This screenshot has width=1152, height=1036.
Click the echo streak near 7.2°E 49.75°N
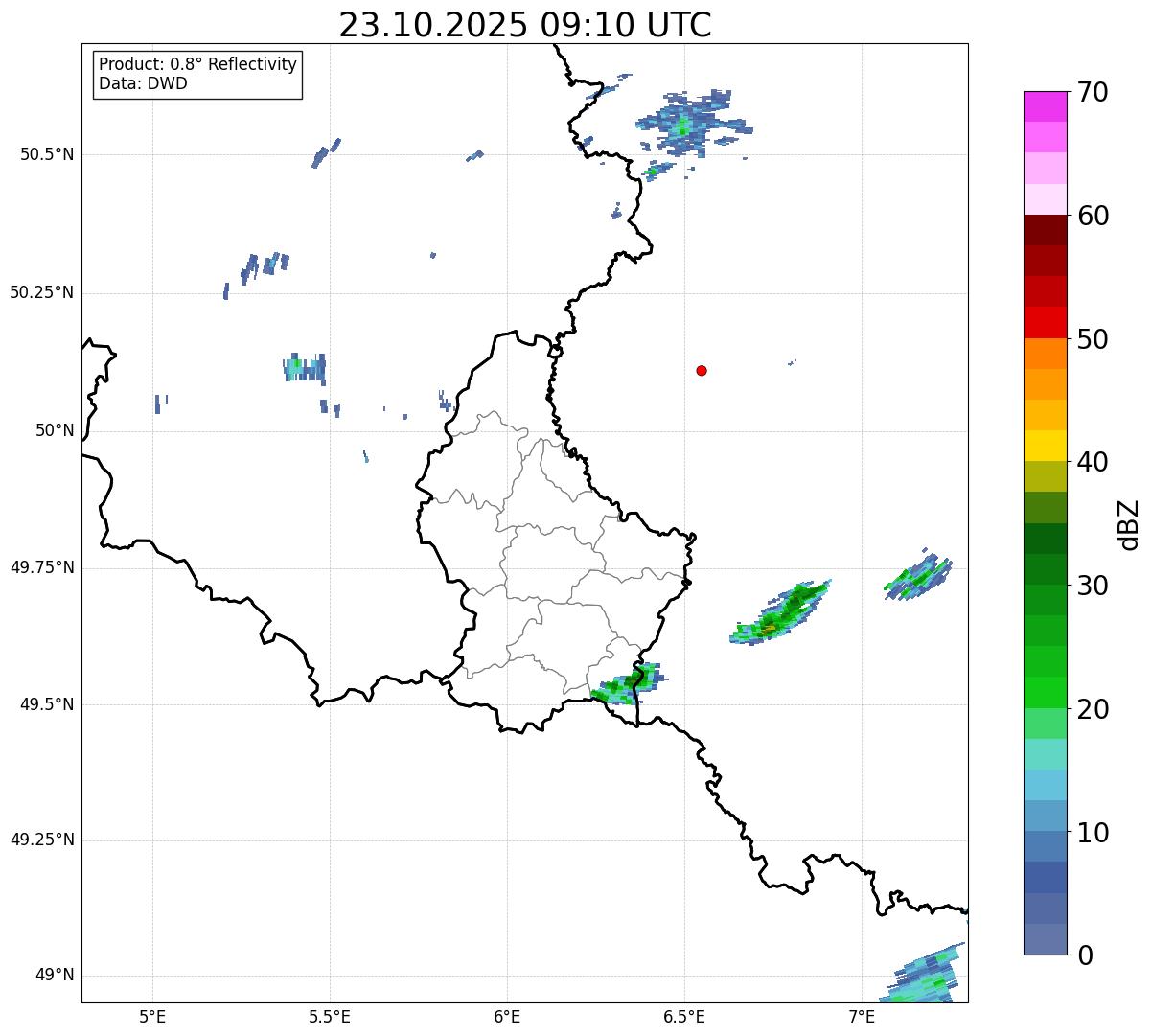(918, 575)
